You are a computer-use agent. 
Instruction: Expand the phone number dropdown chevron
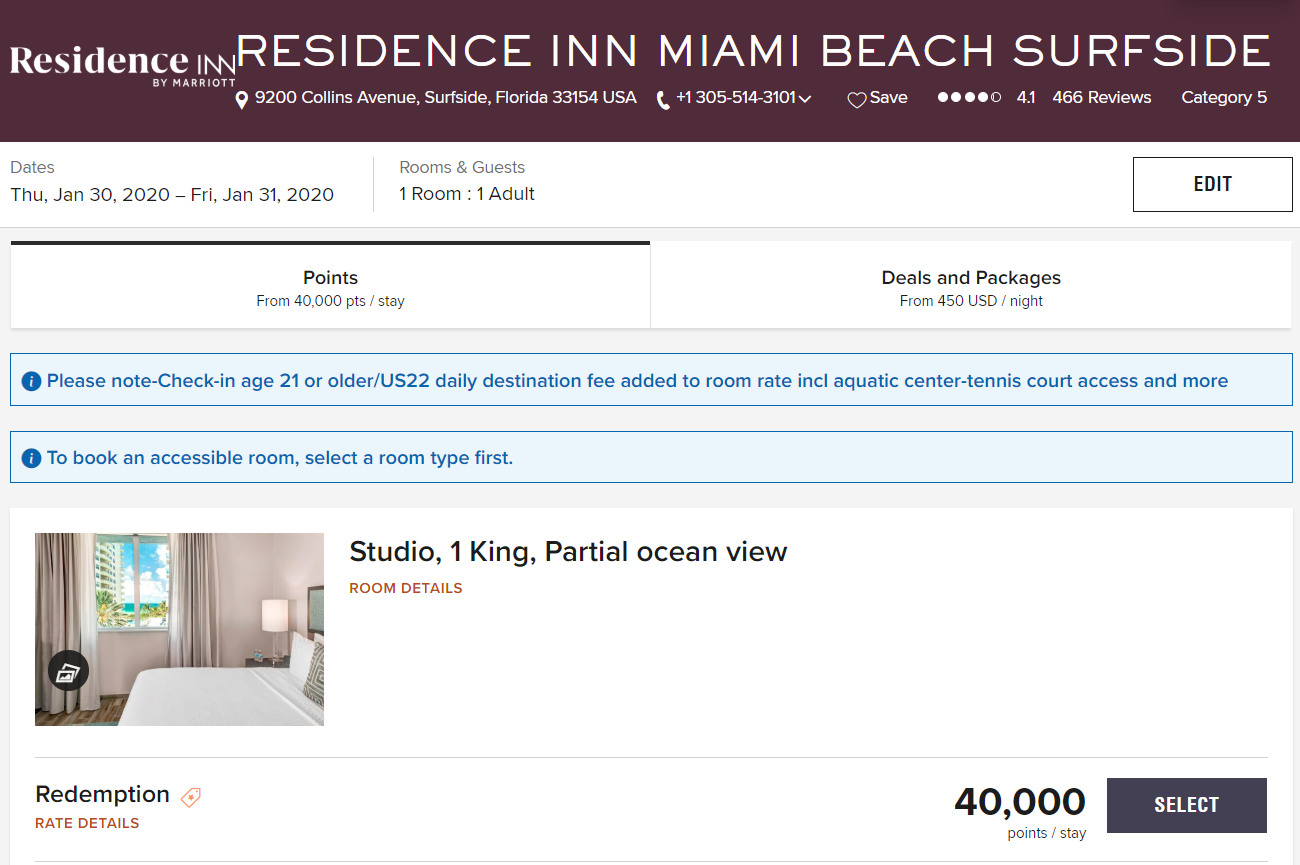tap(805, 99)
